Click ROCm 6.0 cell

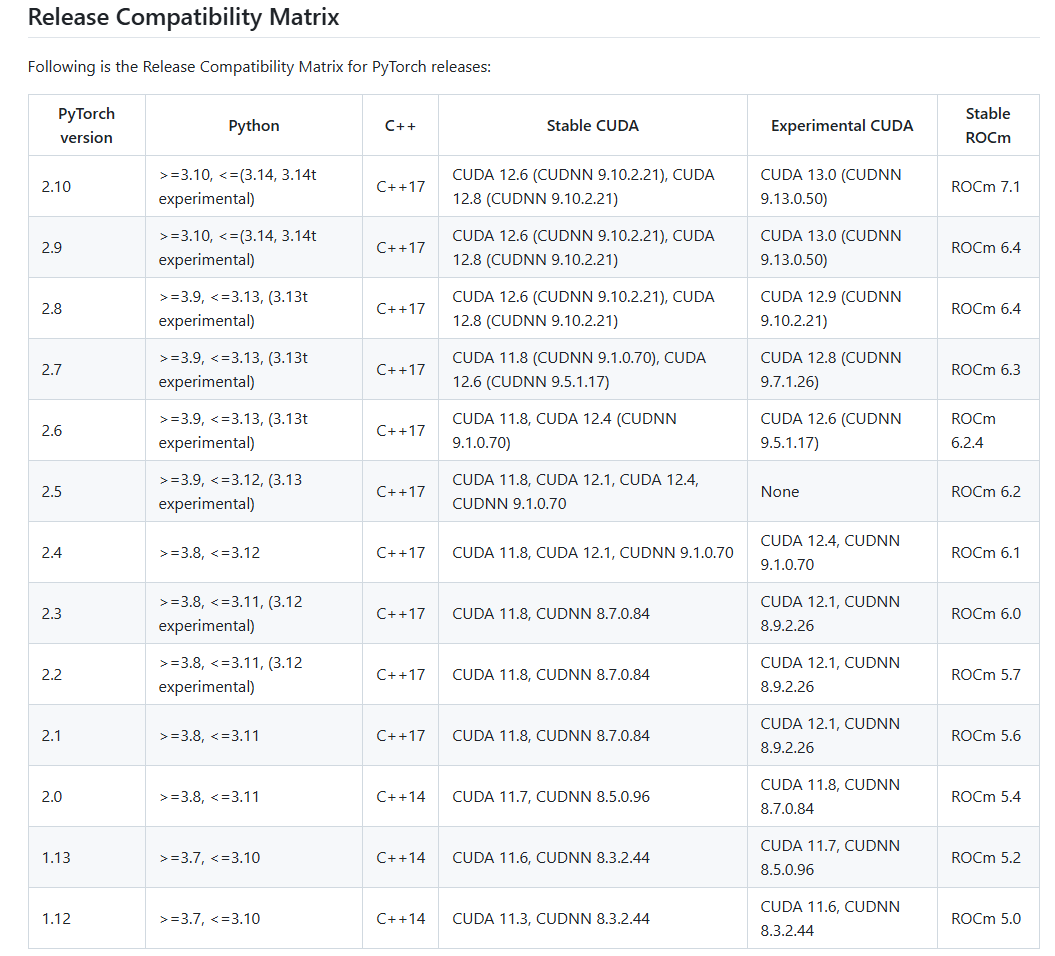988,614
